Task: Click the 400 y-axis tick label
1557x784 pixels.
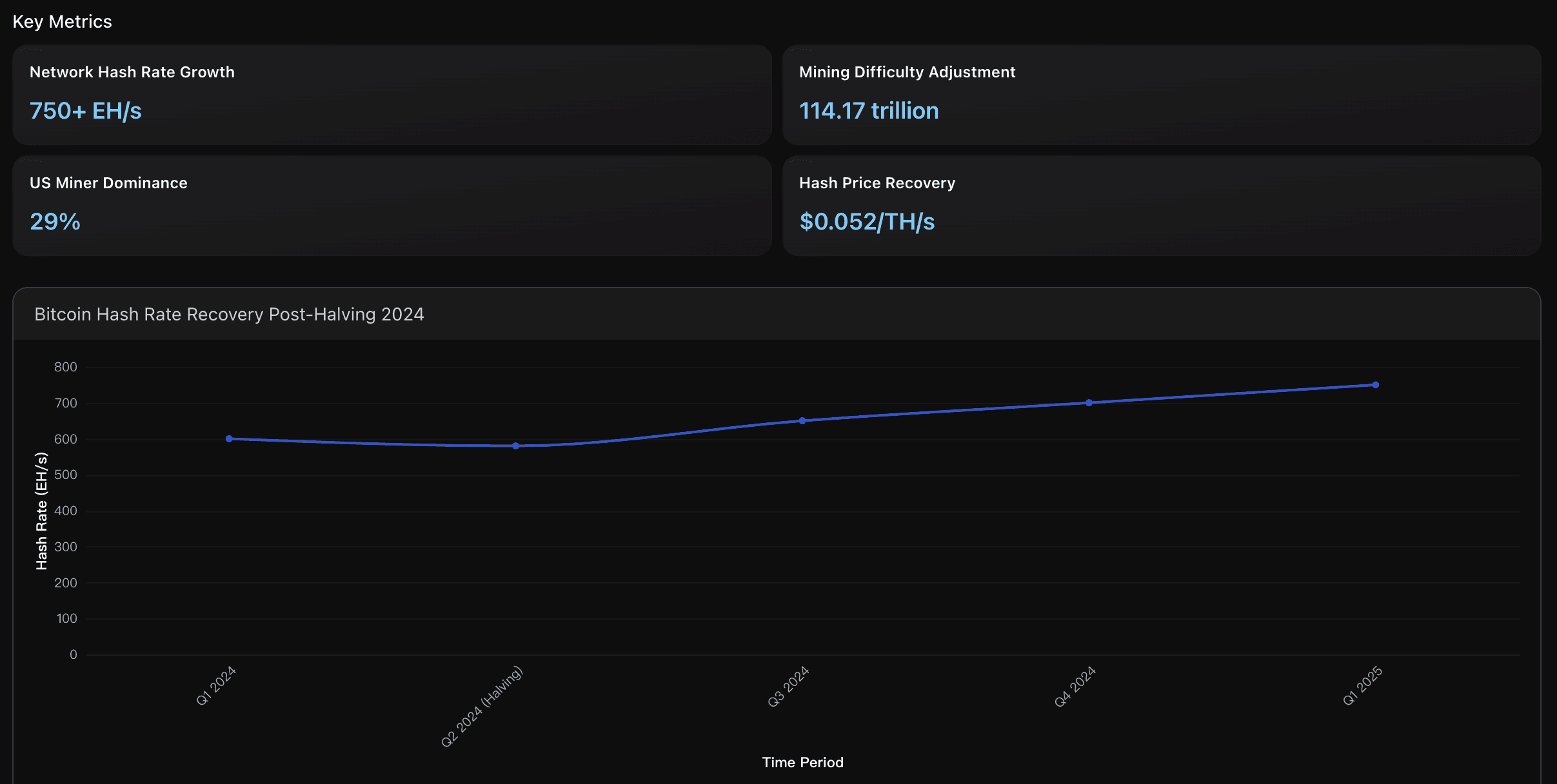Action: coord(66,511)
